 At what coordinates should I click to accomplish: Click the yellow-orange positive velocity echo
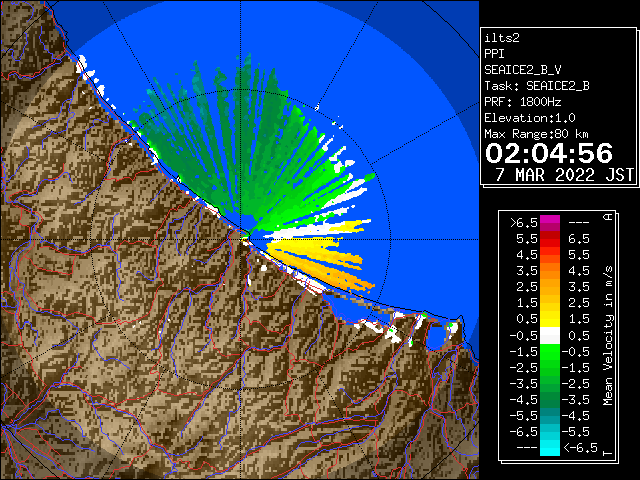coord(322,263)
